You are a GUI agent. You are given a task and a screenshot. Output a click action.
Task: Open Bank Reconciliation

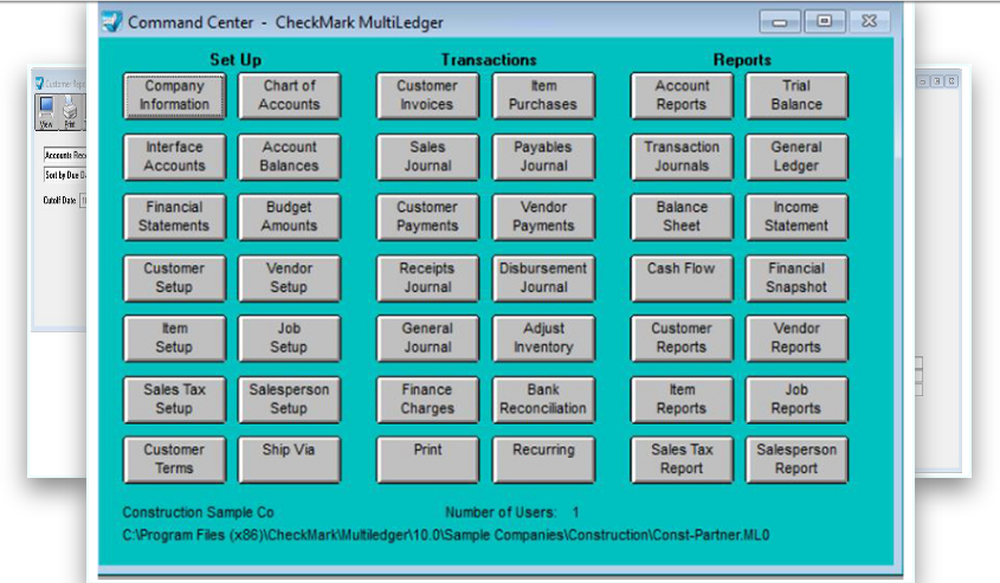543,399
